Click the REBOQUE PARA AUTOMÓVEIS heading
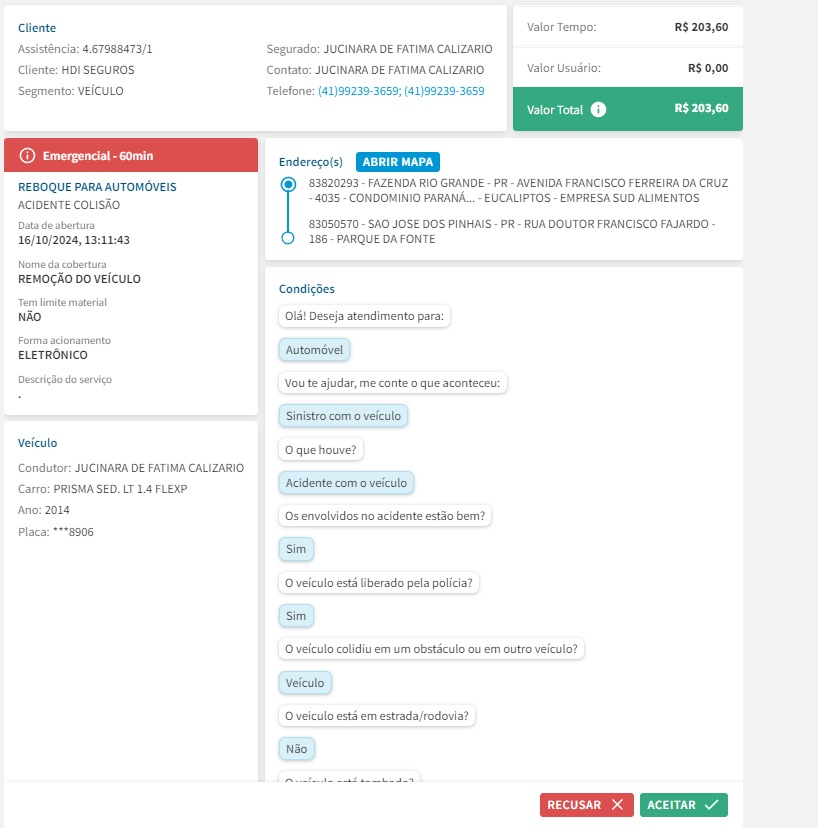Image resolution: width=818 pixels, height=828 pixels. click(97, 187)
